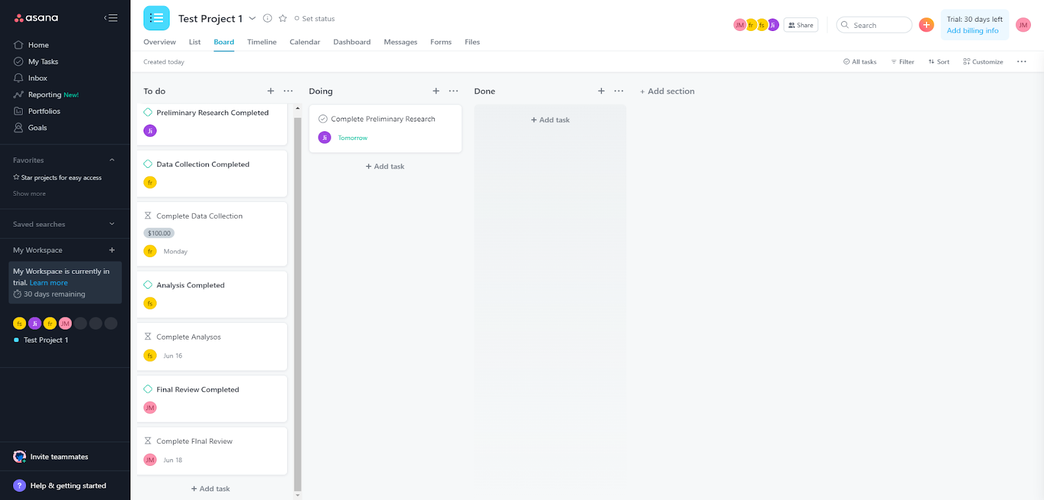1044x500 pixels.
Task: Click the Complete Analysos hourglass icon
Action: click(148, 337)
